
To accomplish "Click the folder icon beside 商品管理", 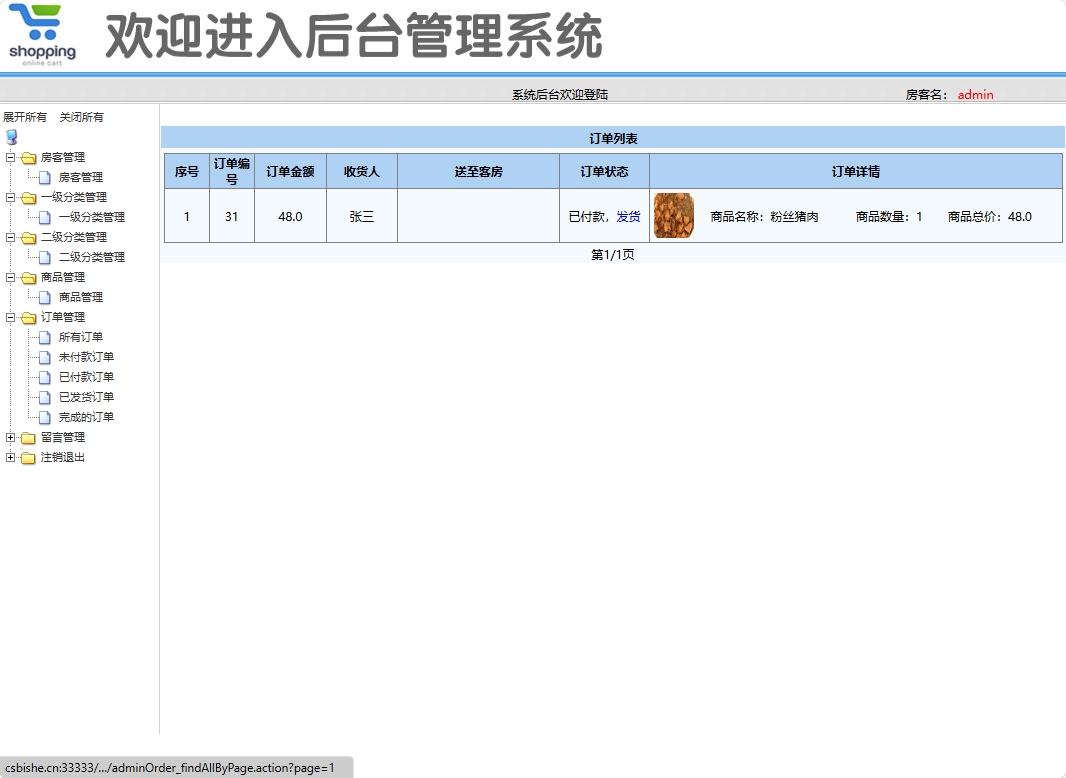I will pyautogui.click(x=30, y=277).
